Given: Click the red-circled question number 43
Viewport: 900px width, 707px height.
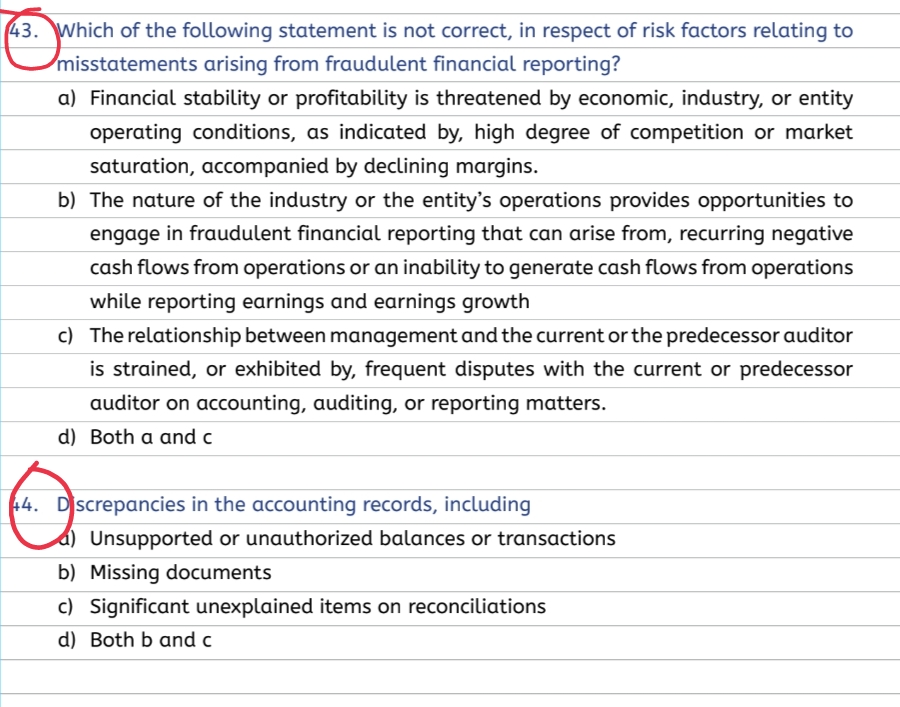Looking at the screenshot, I should (x=24, y=31).
